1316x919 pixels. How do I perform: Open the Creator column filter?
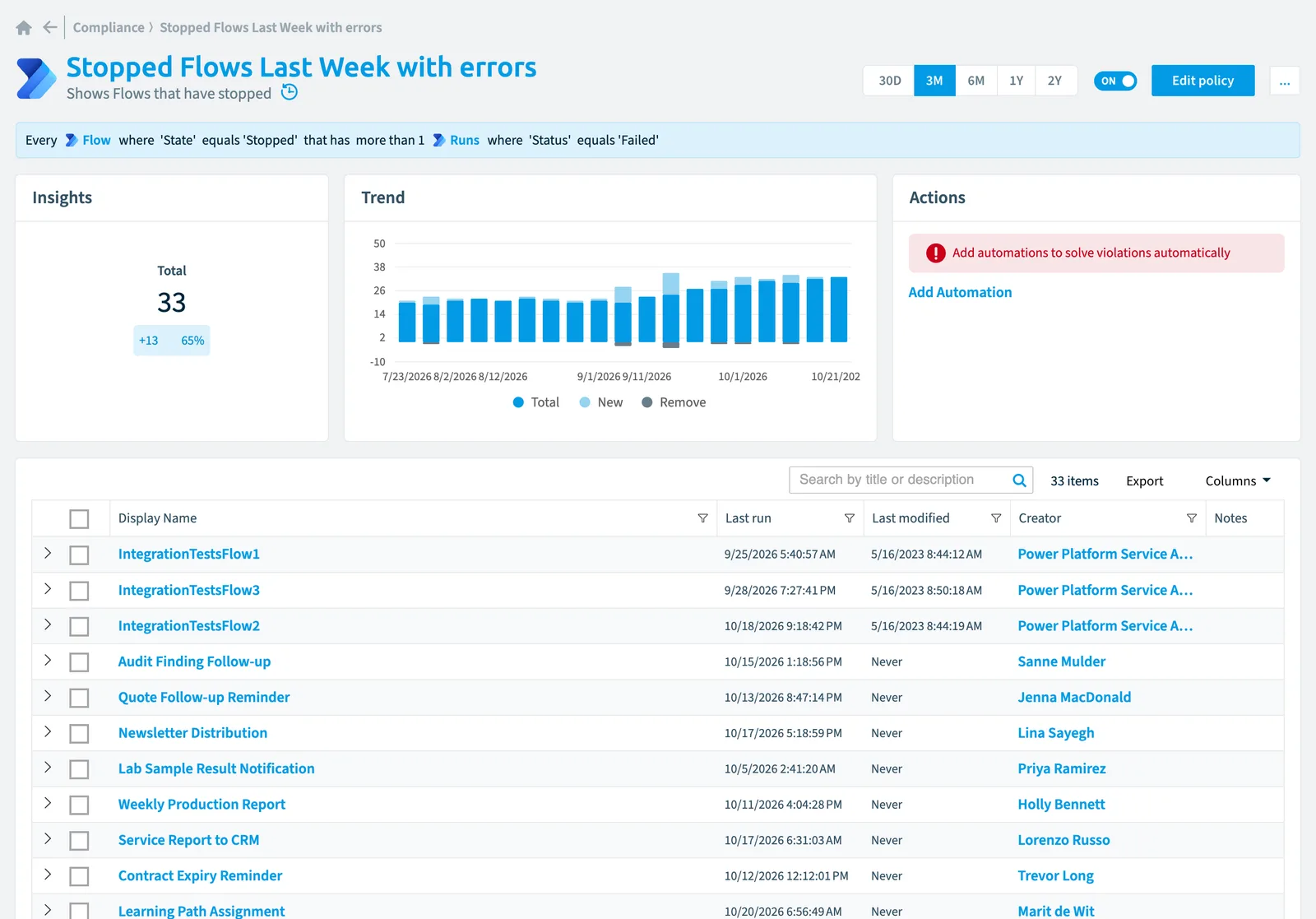tap(1192, 518)
